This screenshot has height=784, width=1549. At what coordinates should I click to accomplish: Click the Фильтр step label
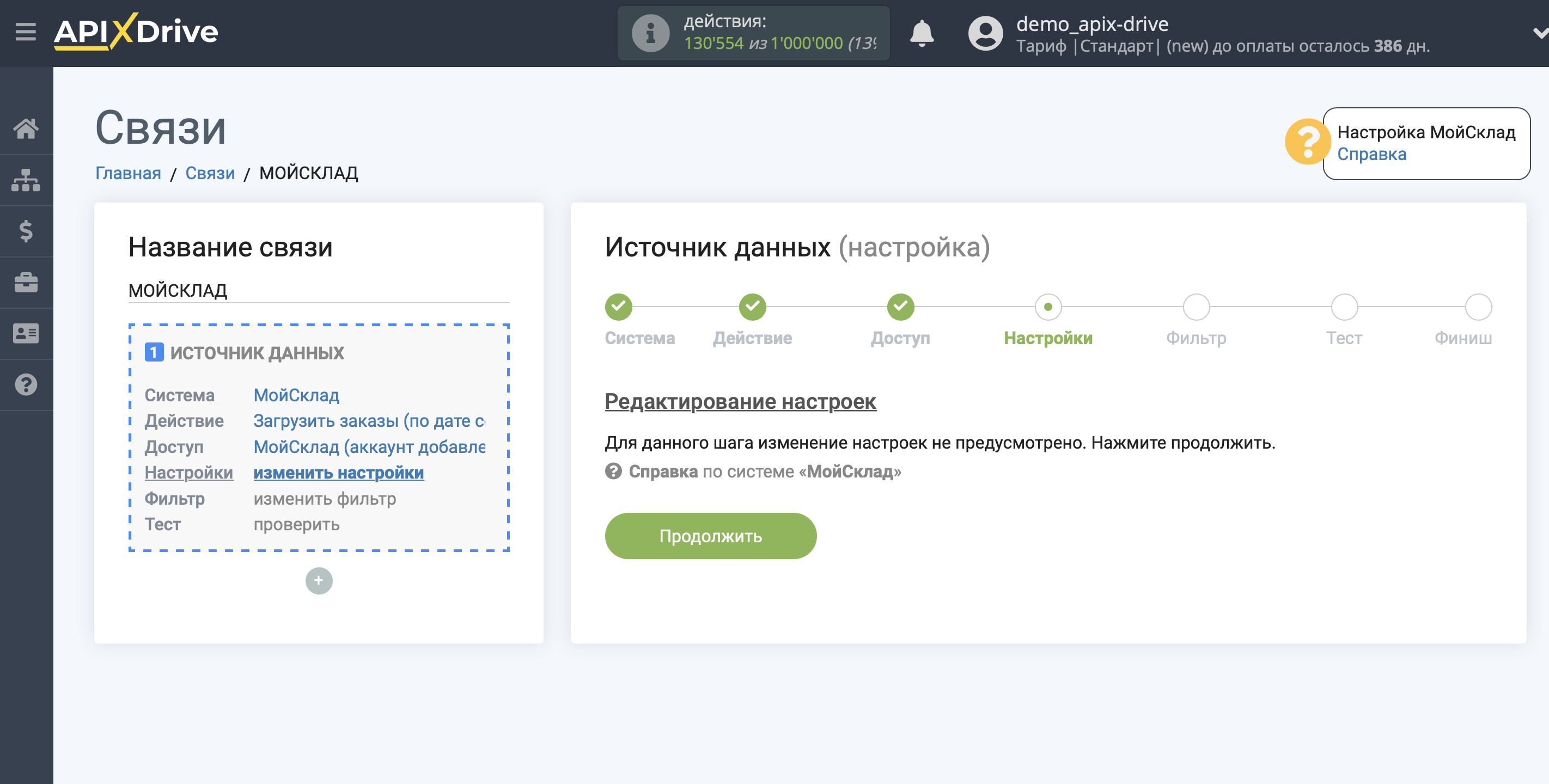(x=1196, y=338)
